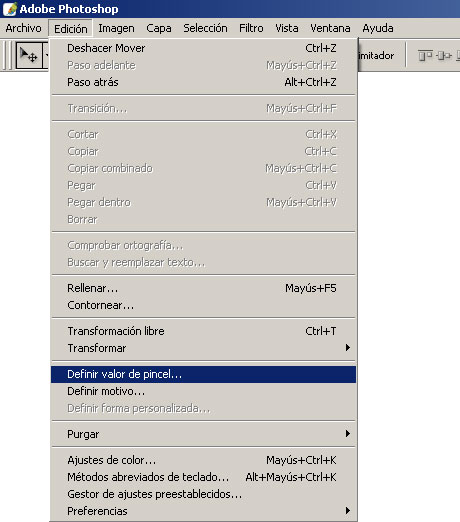This screenshot has width=460, height=522.
Task: Click greyed Buscar y reemplazar texto…
Action: click(x=203, y=262)
